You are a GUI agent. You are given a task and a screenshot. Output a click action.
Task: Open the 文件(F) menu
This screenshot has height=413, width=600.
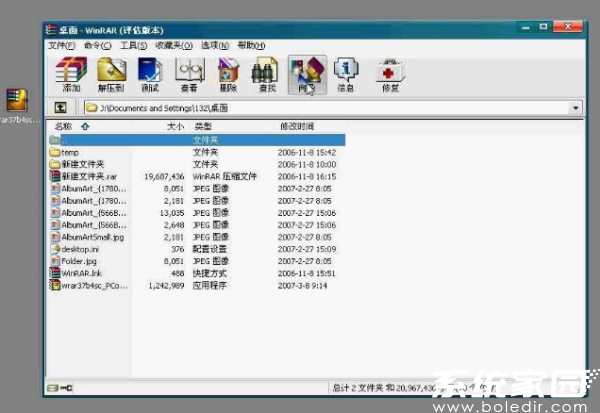click(61, 46)
